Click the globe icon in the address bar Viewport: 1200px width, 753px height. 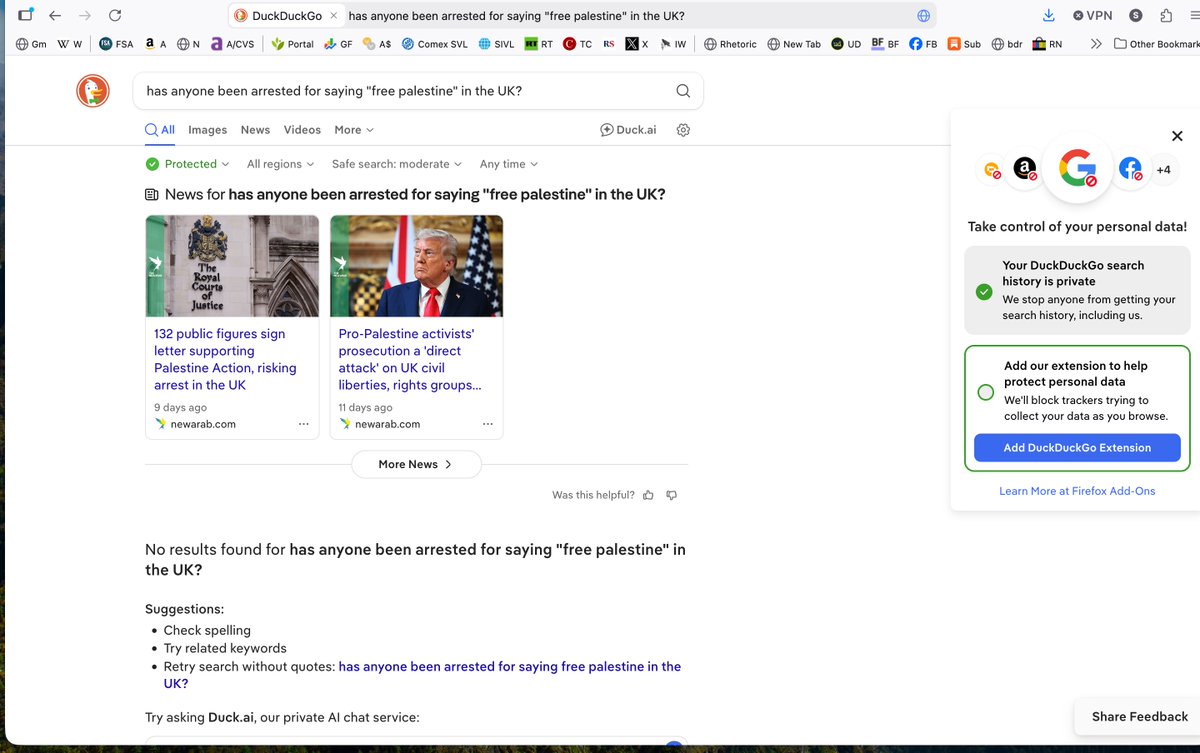[x=924, y=16]
